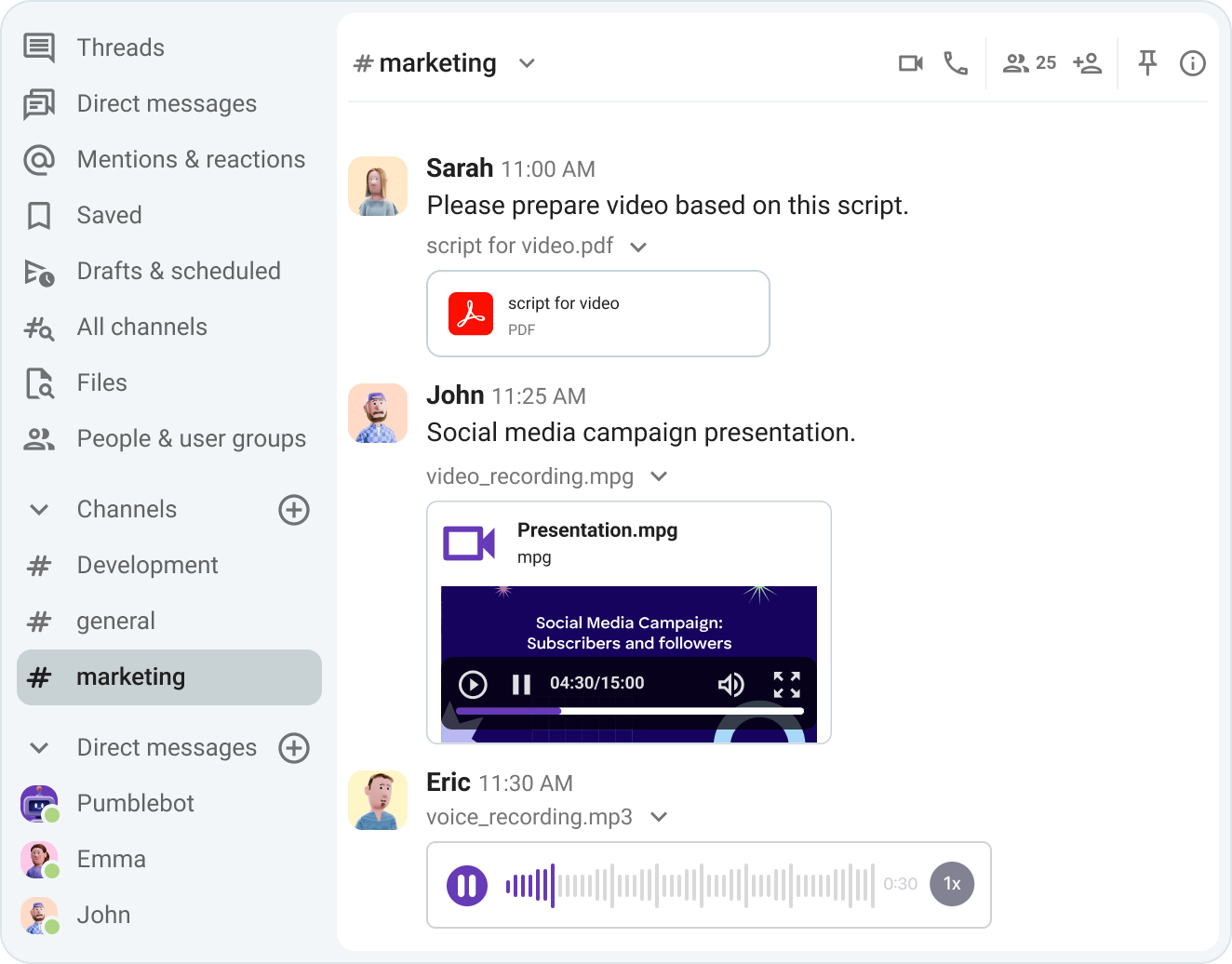
Task: Pin the marketing channel conversation
Action: (1147, 62)
